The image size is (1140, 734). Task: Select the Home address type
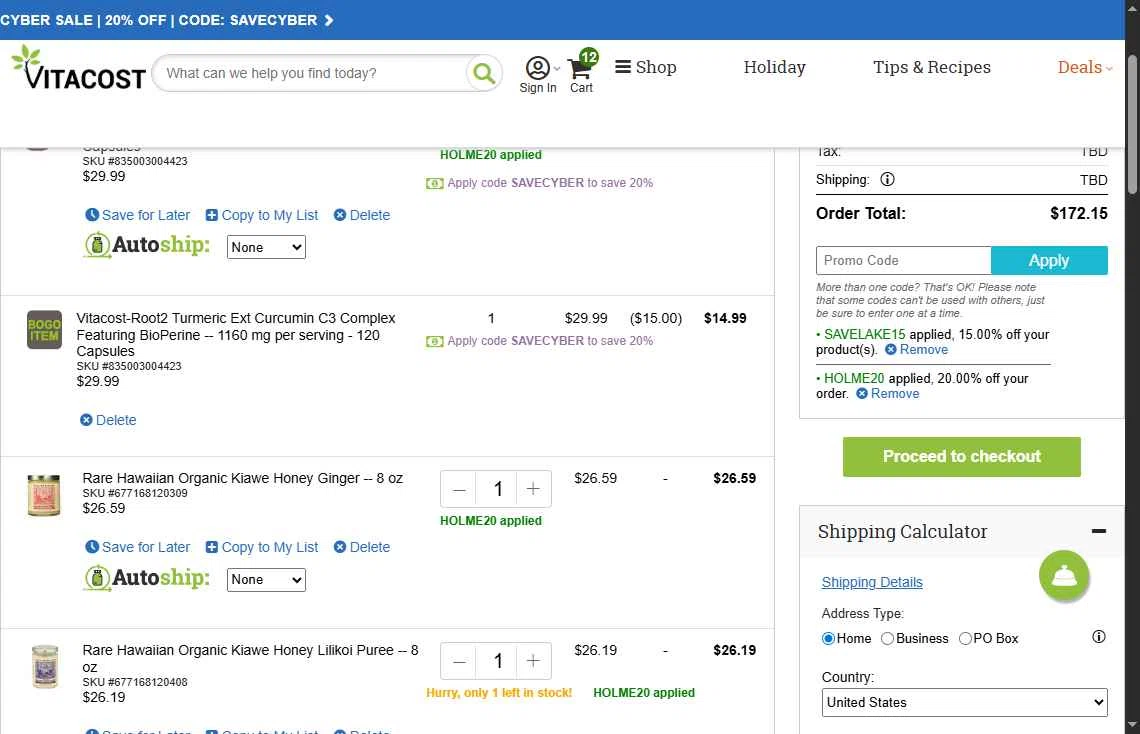[x=828, y=638]
